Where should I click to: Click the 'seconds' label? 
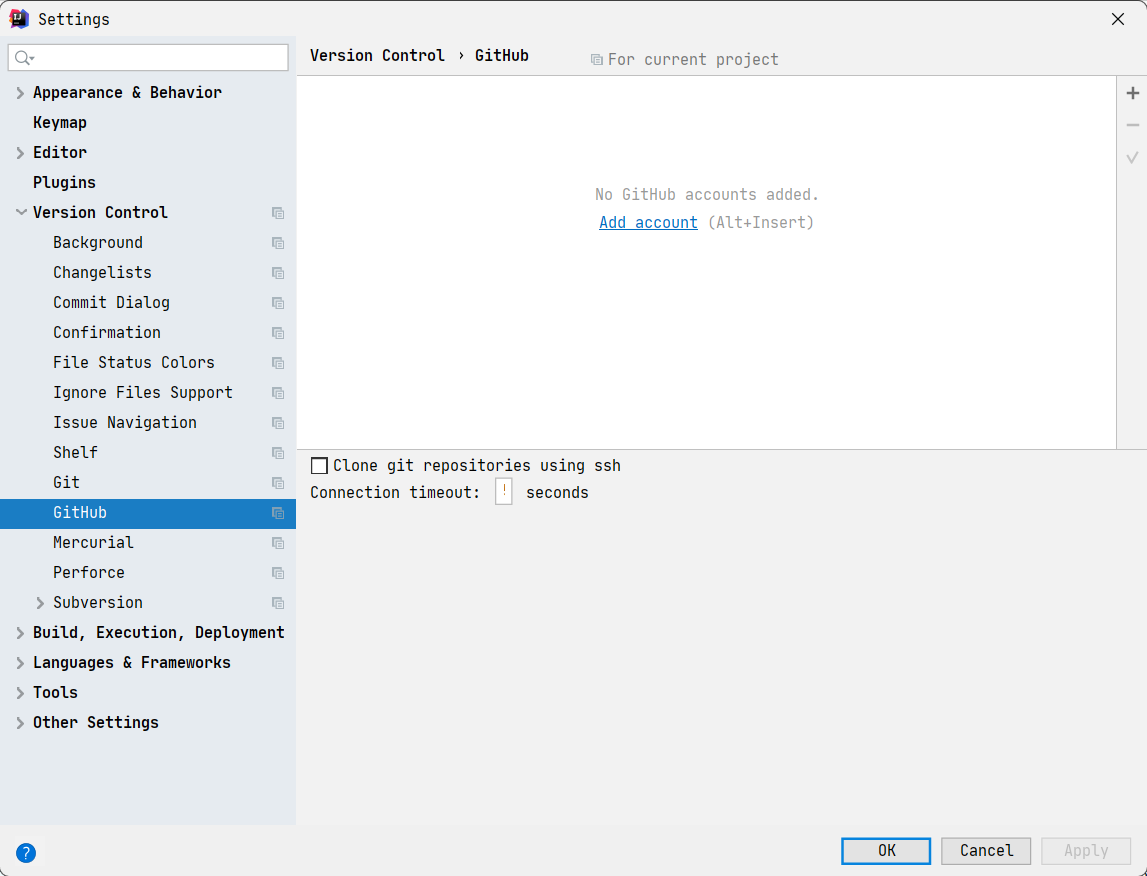557,493
